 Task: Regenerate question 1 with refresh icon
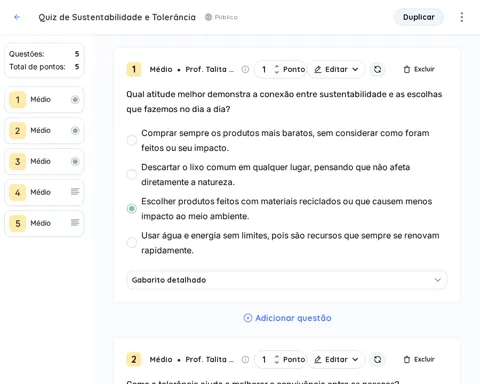(x=377, y=69)
